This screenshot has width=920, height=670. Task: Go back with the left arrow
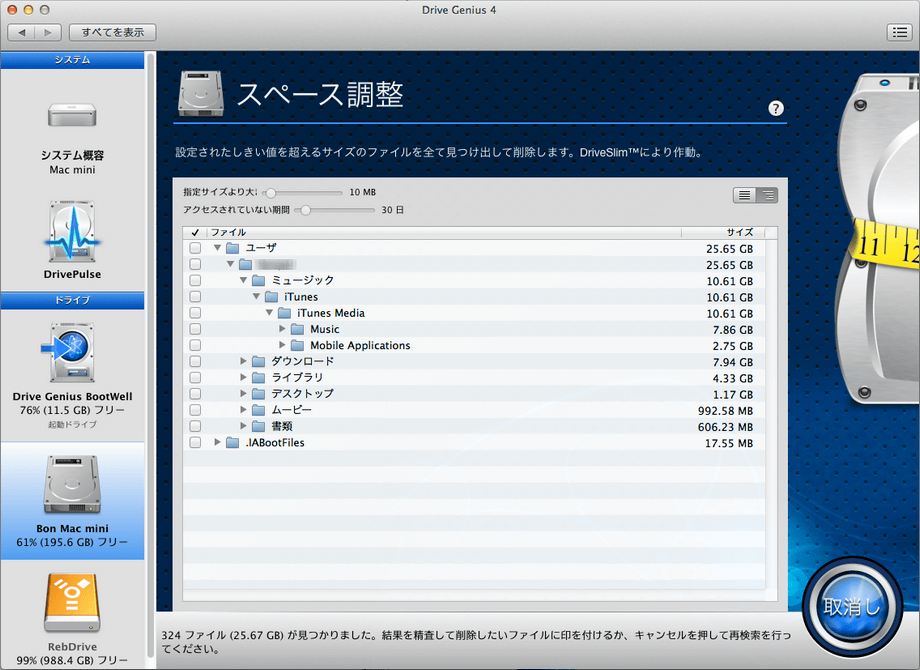[22, 32]
